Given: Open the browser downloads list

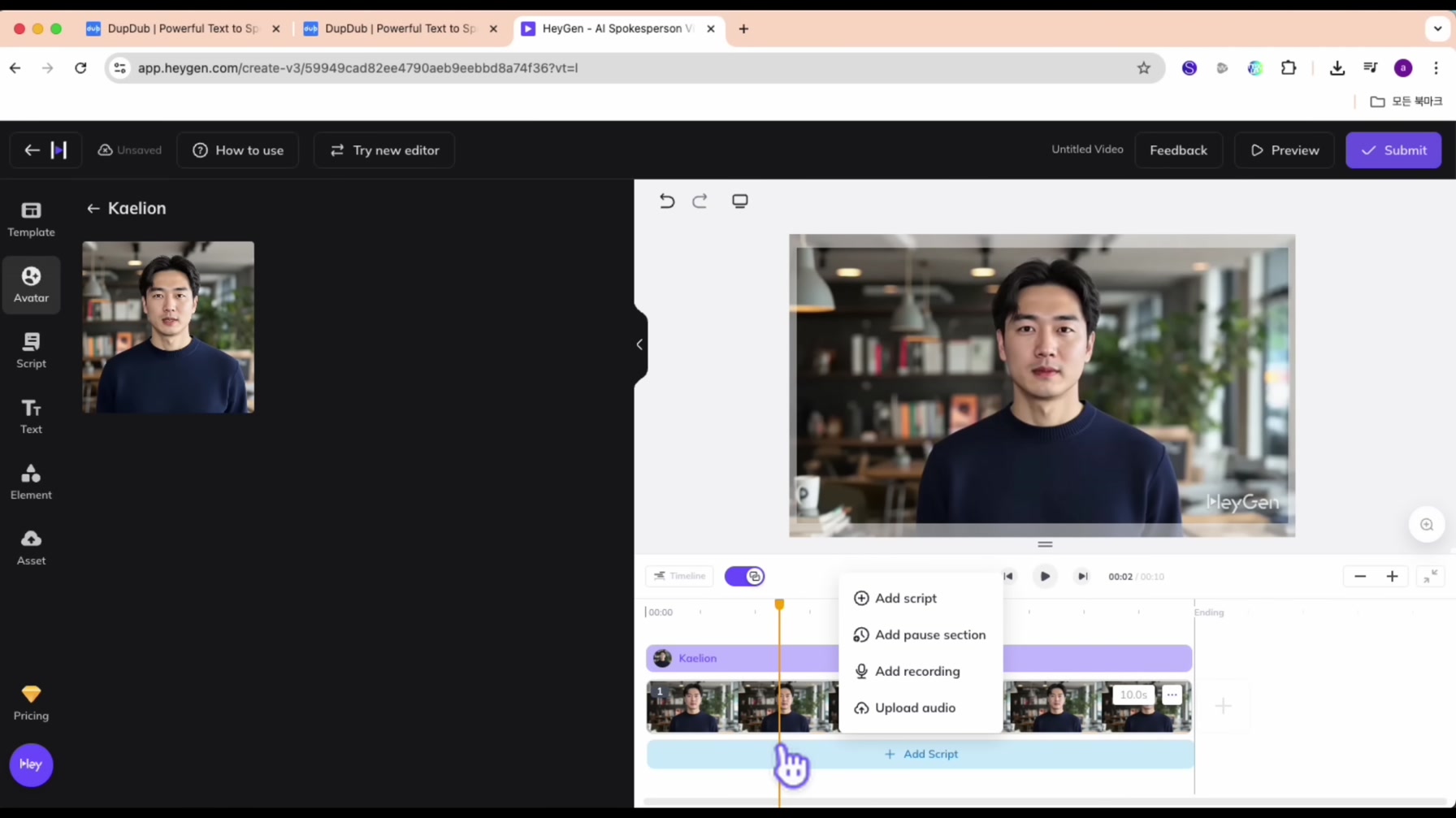Looking at the screenshot, I should click(1337, 68).
